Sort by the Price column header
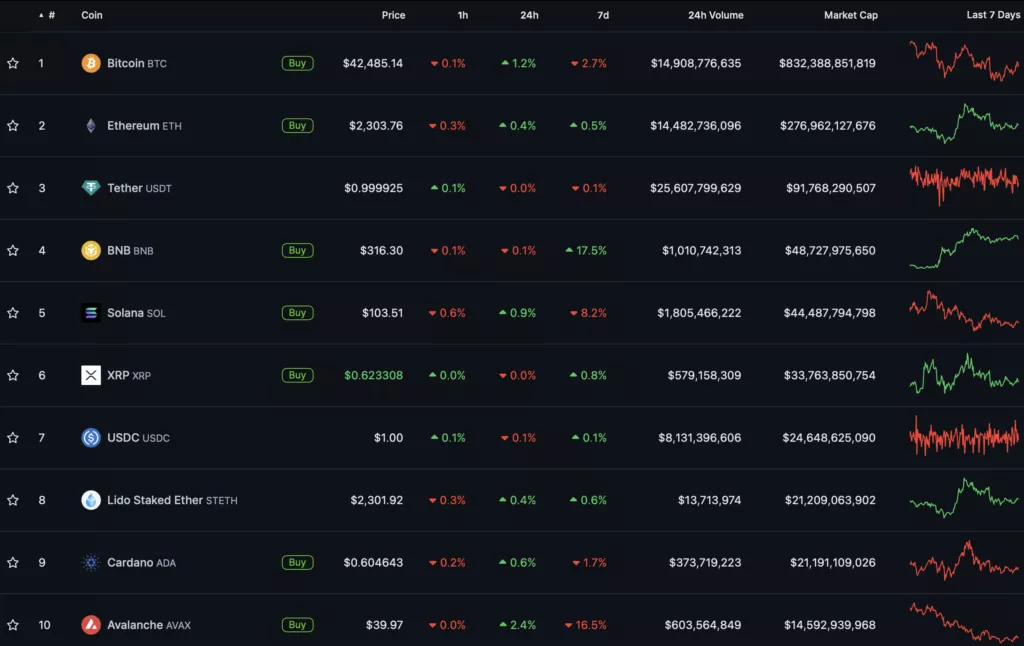Image resolution: width=1024 pixels, height=646 pixels. coord(393,15)
